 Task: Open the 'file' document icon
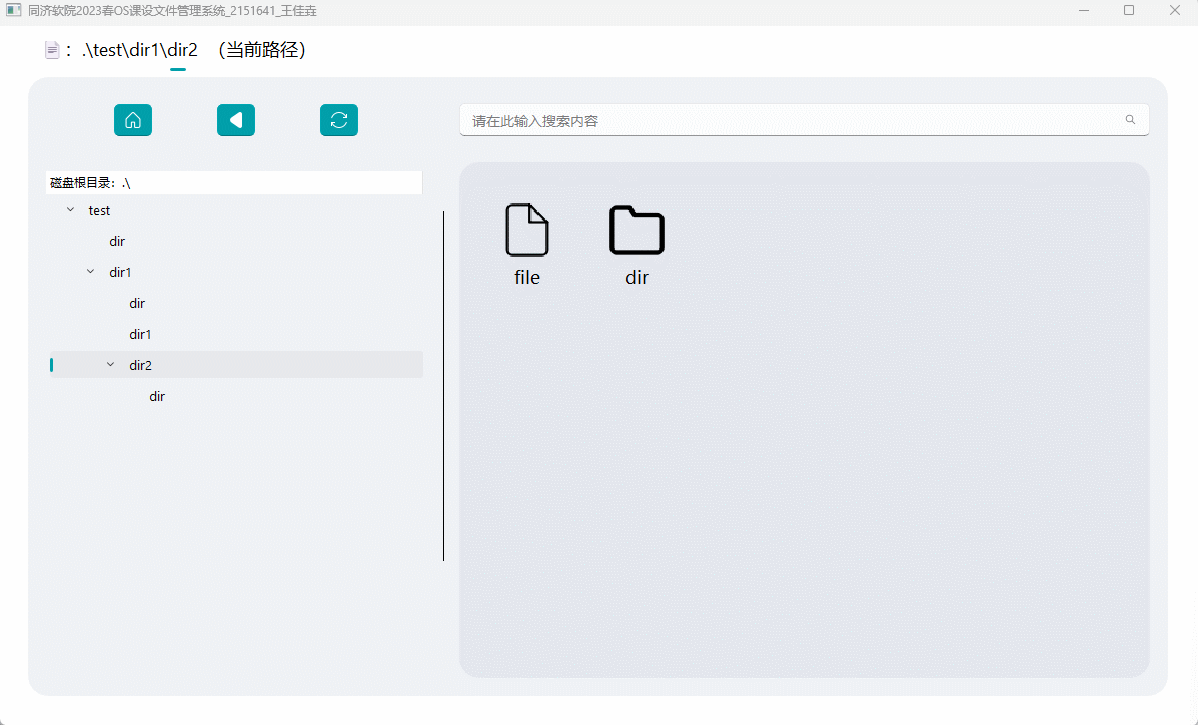pyautogui.click(x=527, y=230)
